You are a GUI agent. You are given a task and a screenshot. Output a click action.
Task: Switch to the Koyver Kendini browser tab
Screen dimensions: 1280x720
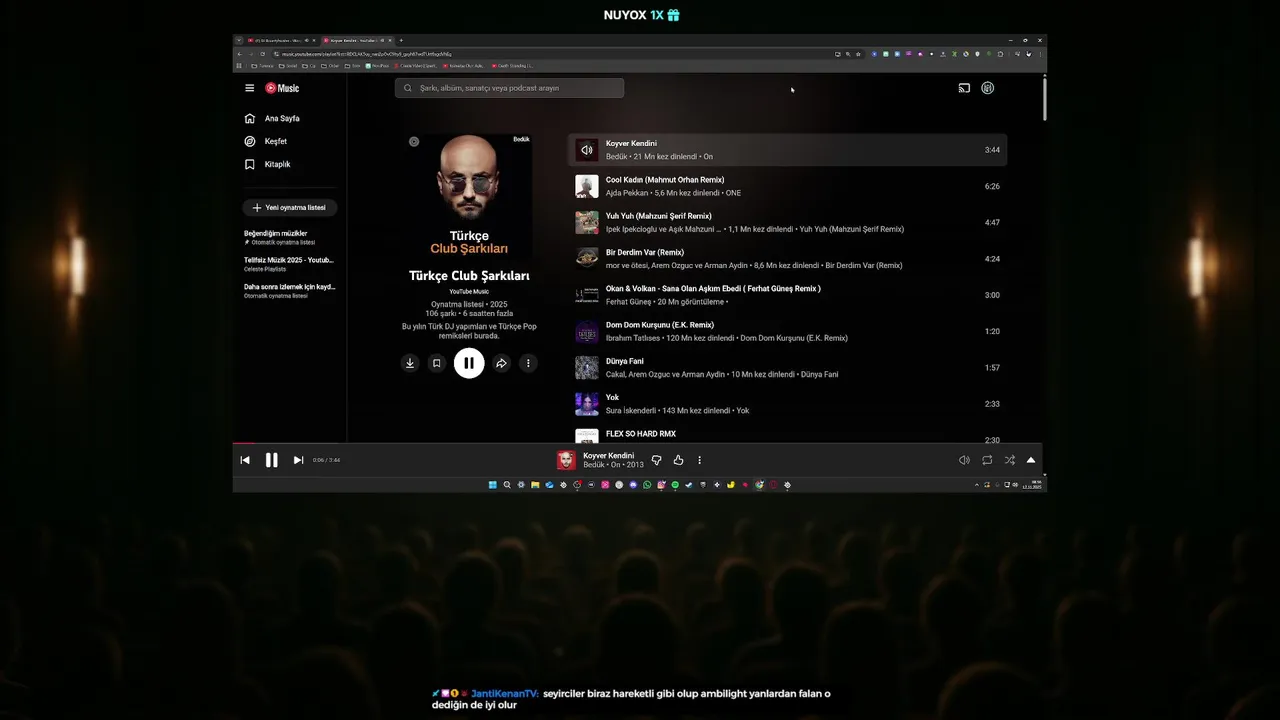point(356,40)
